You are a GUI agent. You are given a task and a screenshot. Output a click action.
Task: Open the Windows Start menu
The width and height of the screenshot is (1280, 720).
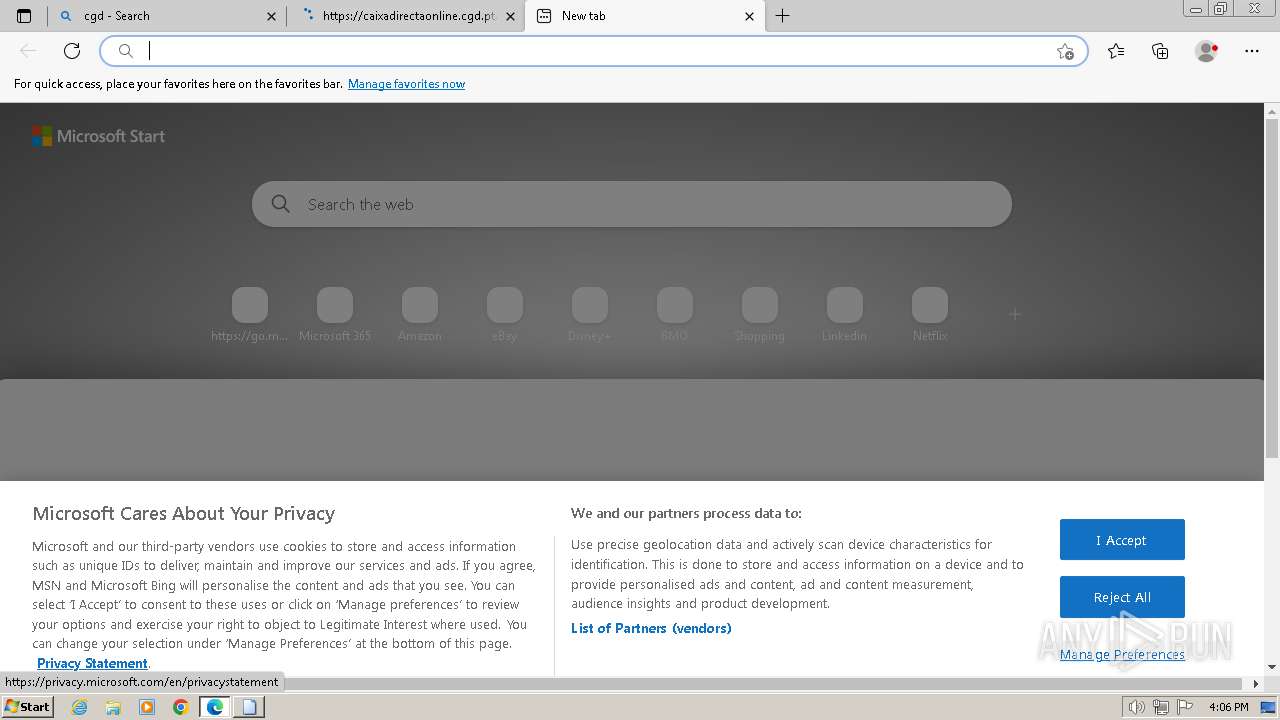click(28, 707)
